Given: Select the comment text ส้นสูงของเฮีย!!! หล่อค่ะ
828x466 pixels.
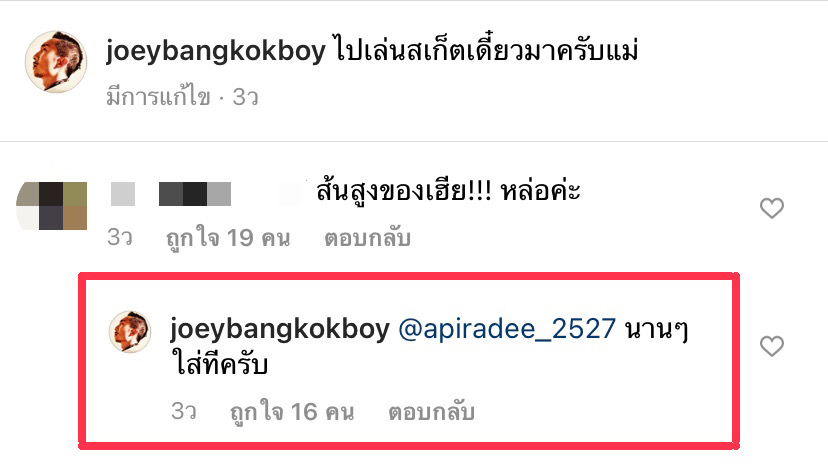Looking at the screenshot, I should pyautogui.click(x=448, y=191).
